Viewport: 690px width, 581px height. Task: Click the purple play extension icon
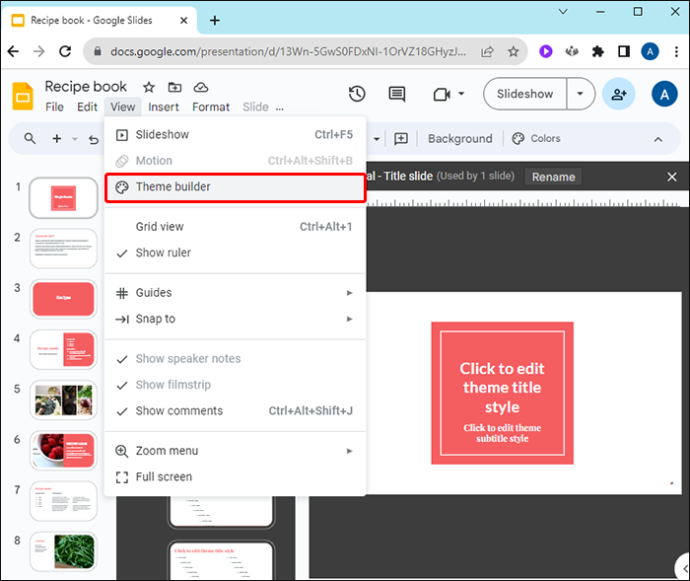[x=546, y=51]
